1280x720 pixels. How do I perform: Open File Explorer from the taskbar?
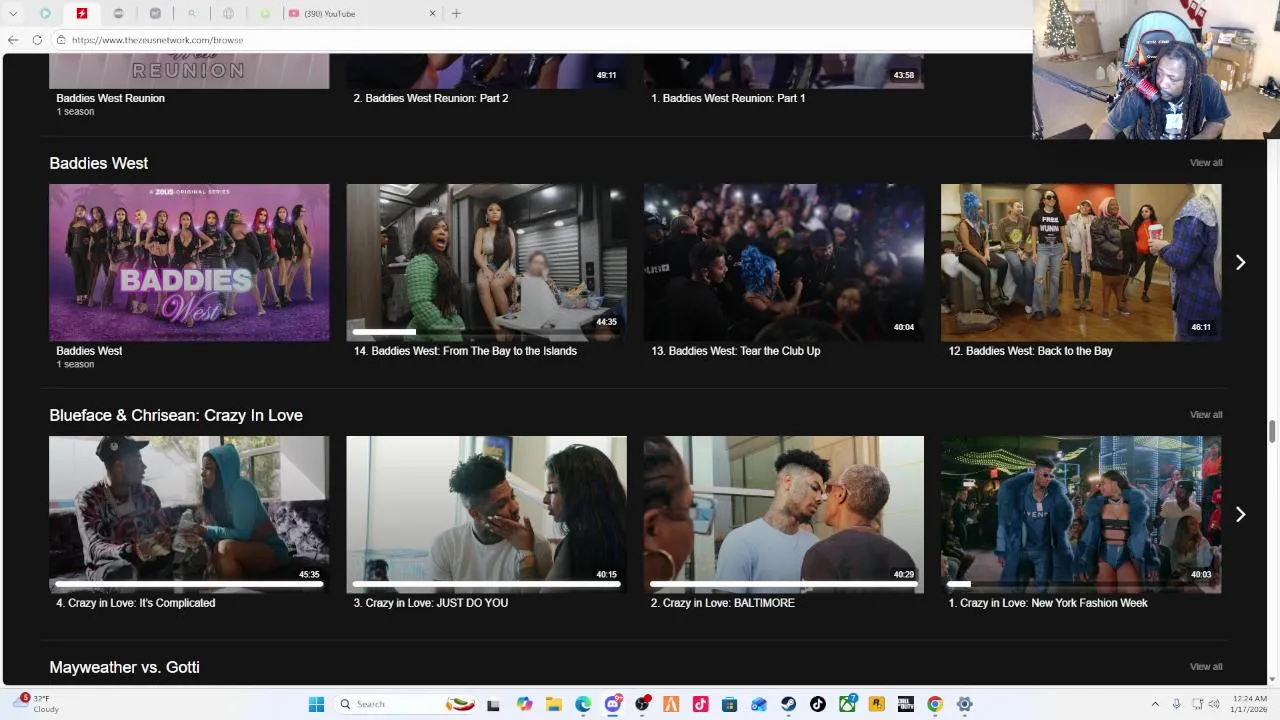[554, 704]
